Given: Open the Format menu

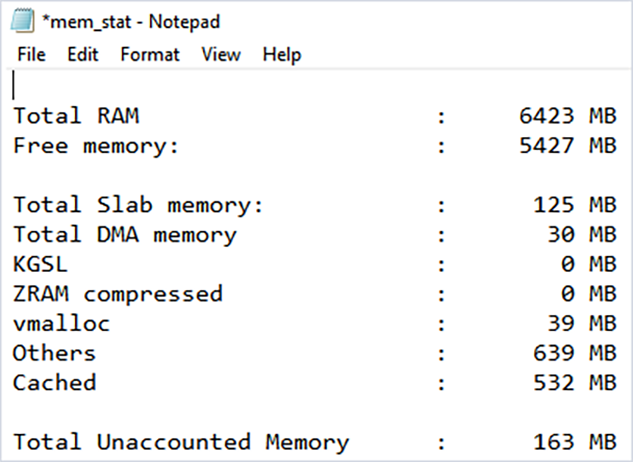Looking at the screenshot, I should (x=150, y=54).
